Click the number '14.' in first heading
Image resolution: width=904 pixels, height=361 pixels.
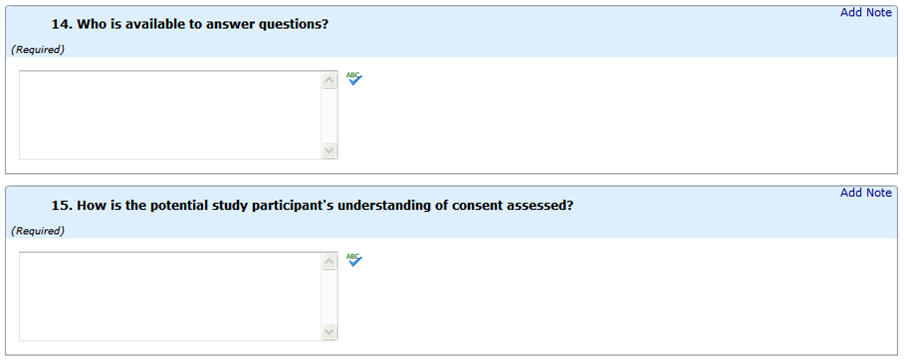tap(62, 24)
